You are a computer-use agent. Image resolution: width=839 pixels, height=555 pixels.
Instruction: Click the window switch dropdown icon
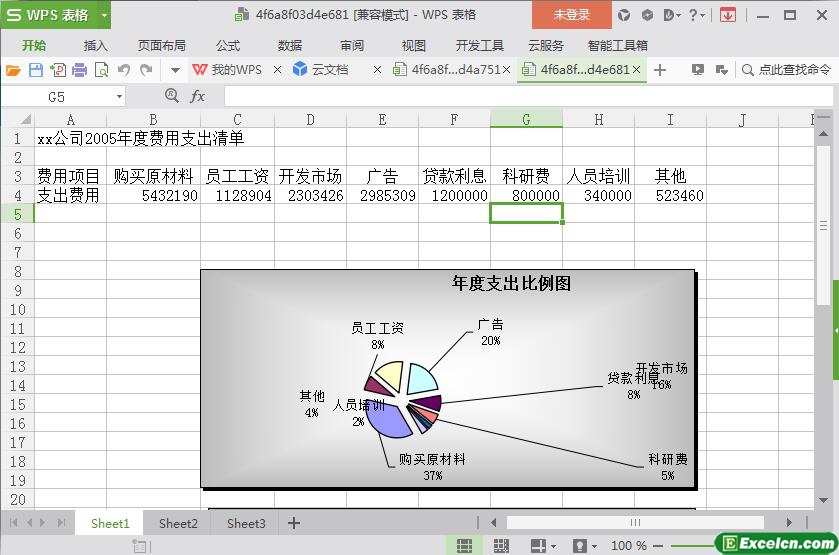click(x=722, y=70)
